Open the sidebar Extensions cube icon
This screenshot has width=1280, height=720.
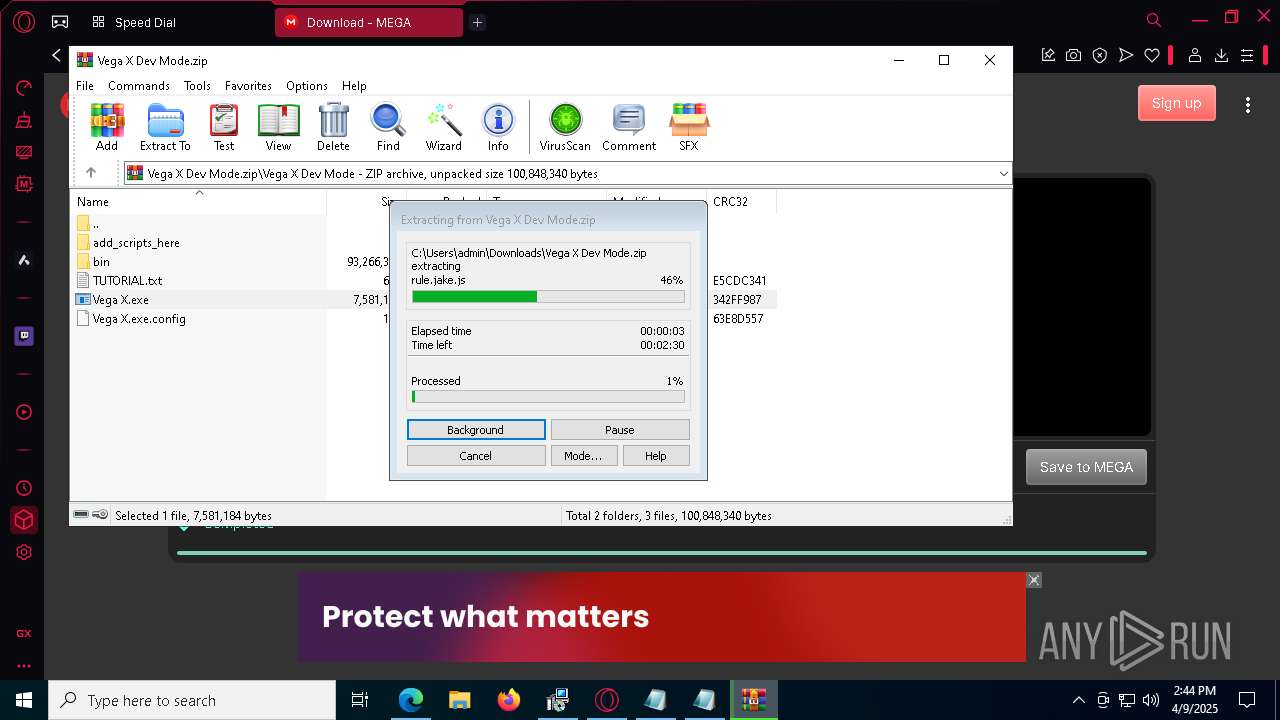tap(24, 520)
